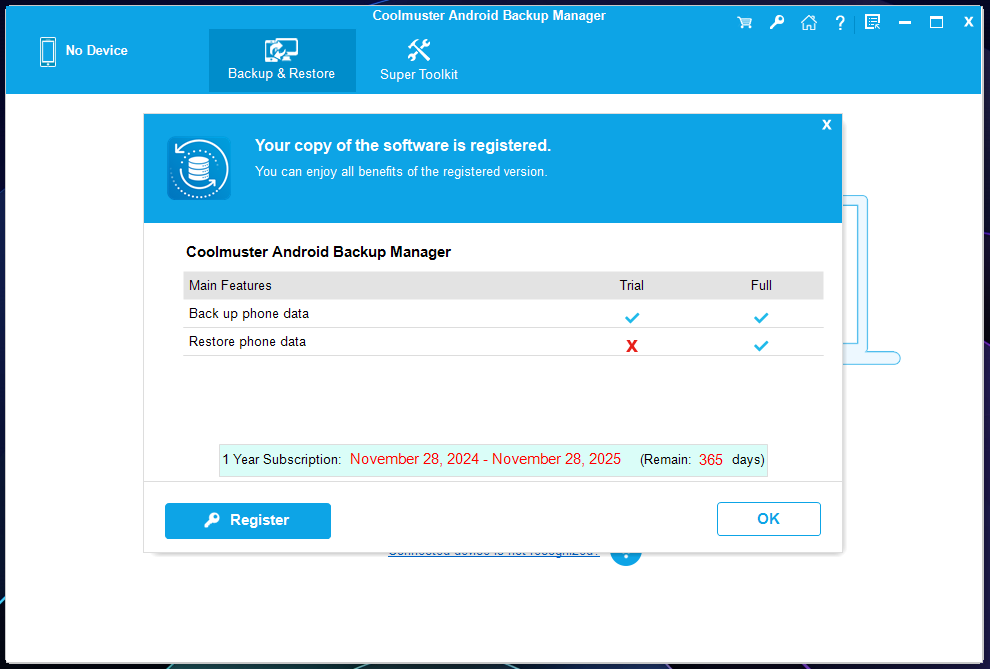Screen dimensions: 990x669
Task: Minimize the Coolmuster application window
Action: click(x=904, y=22)
